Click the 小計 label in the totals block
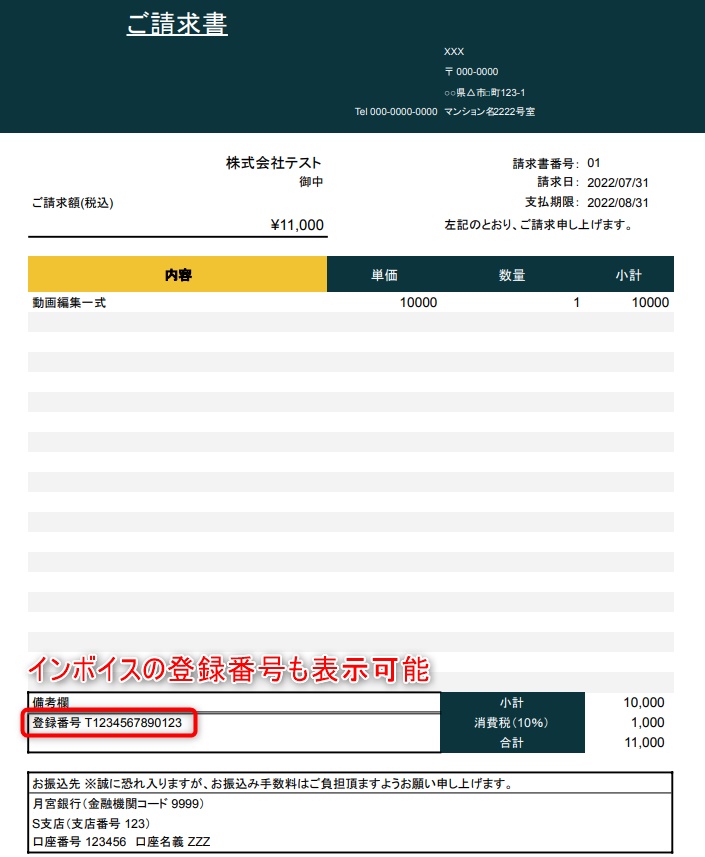Viewport: 705px width, 857px height. point(512,703)
